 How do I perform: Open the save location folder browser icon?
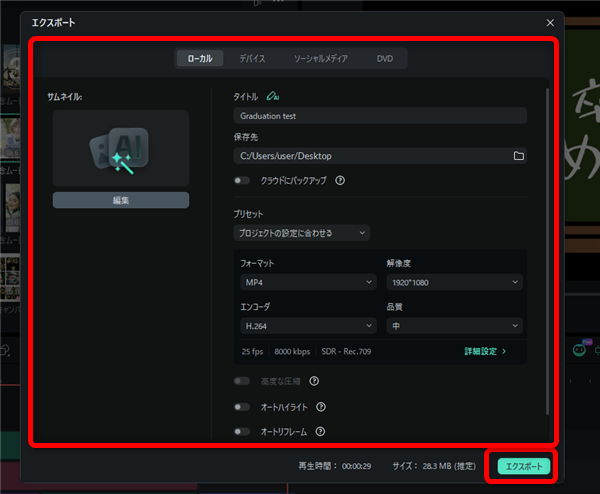518,156
